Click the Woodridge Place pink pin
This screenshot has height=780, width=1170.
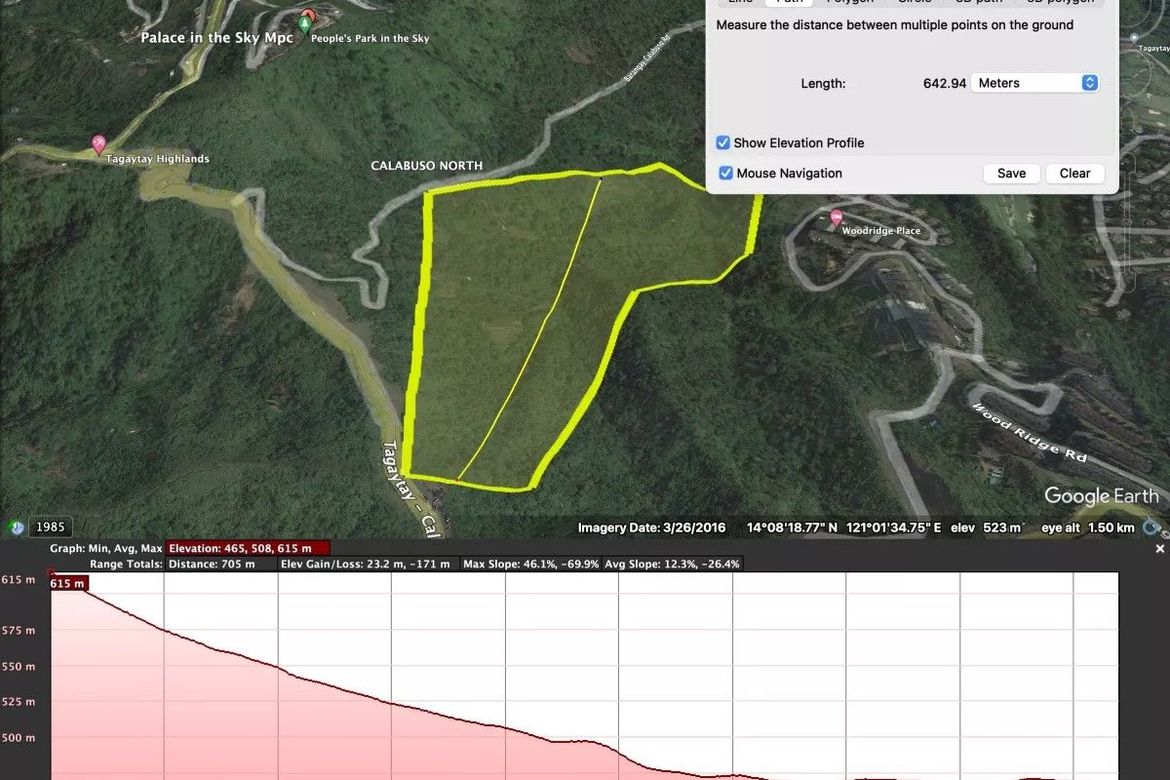point(836,217)
